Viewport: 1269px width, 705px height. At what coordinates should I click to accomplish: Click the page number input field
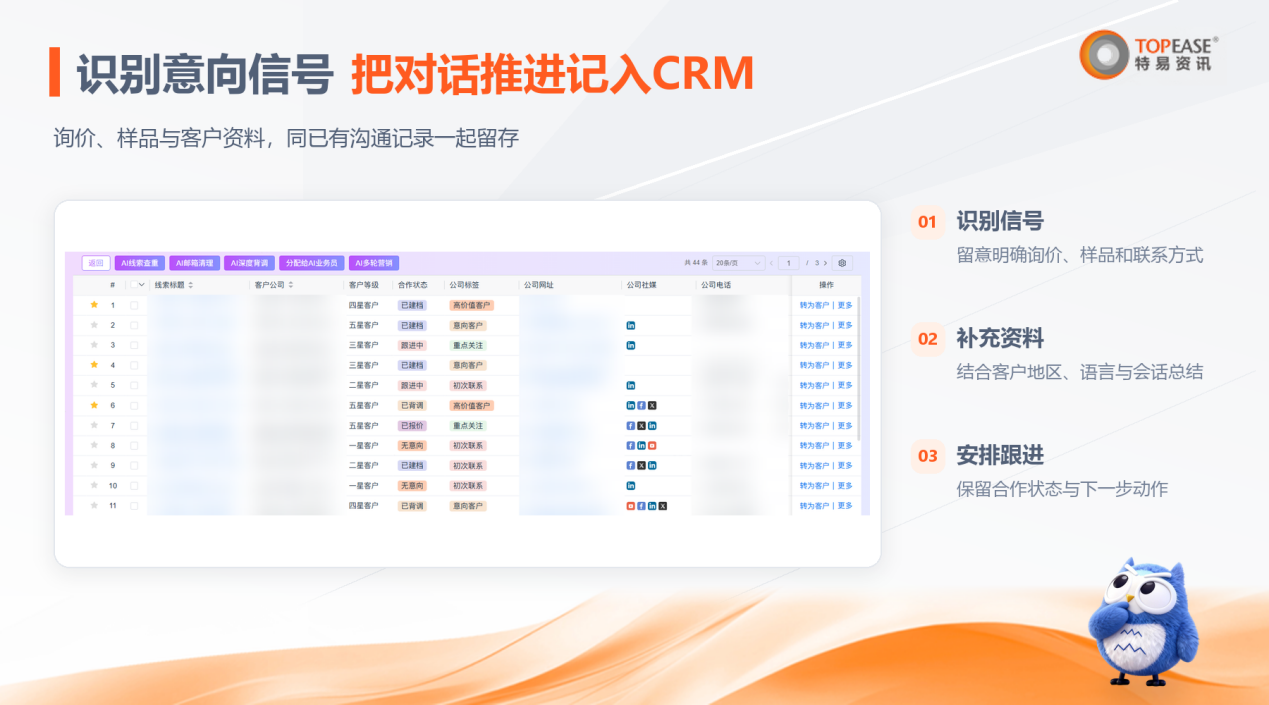[x=789, y=263]
